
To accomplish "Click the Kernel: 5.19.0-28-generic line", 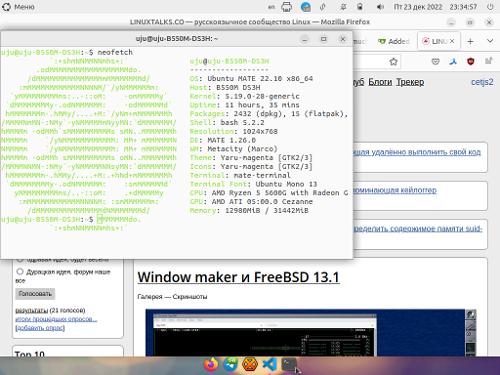I will pyautogui.click(x=245, y=96).
